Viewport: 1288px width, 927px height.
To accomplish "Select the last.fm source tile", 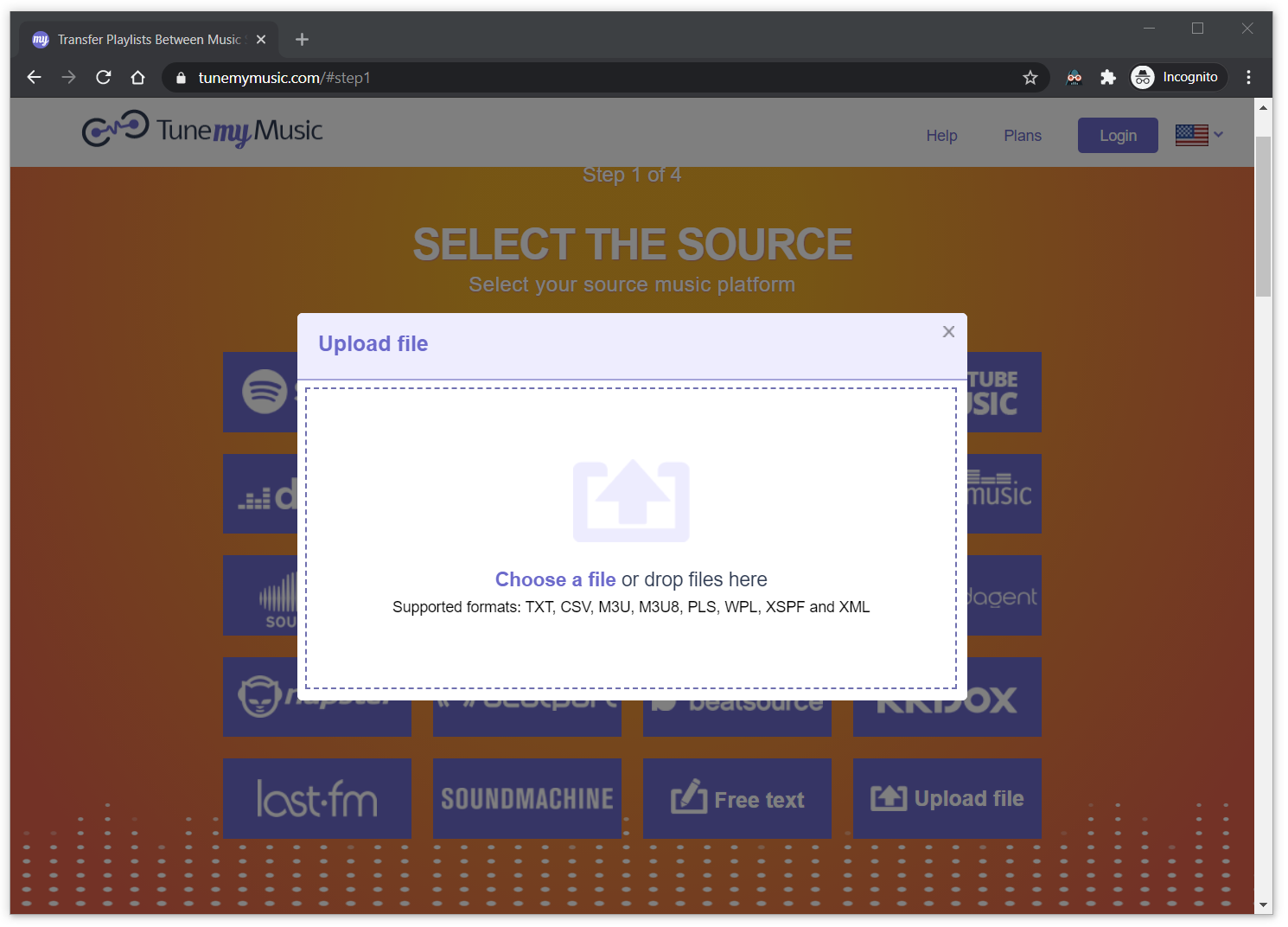I will click(x=317, y=798).
